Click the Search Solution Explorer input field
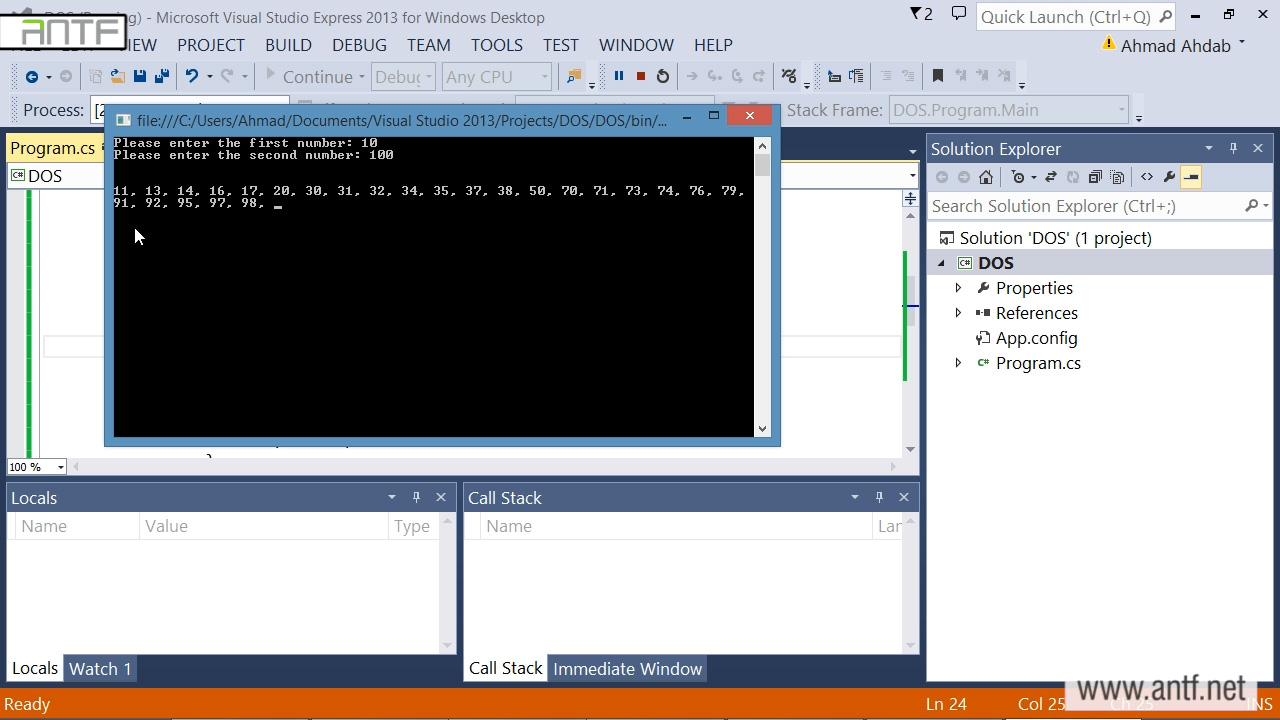The width and height of the screenshot is (1280, 720). click(x=1085, y=206)
